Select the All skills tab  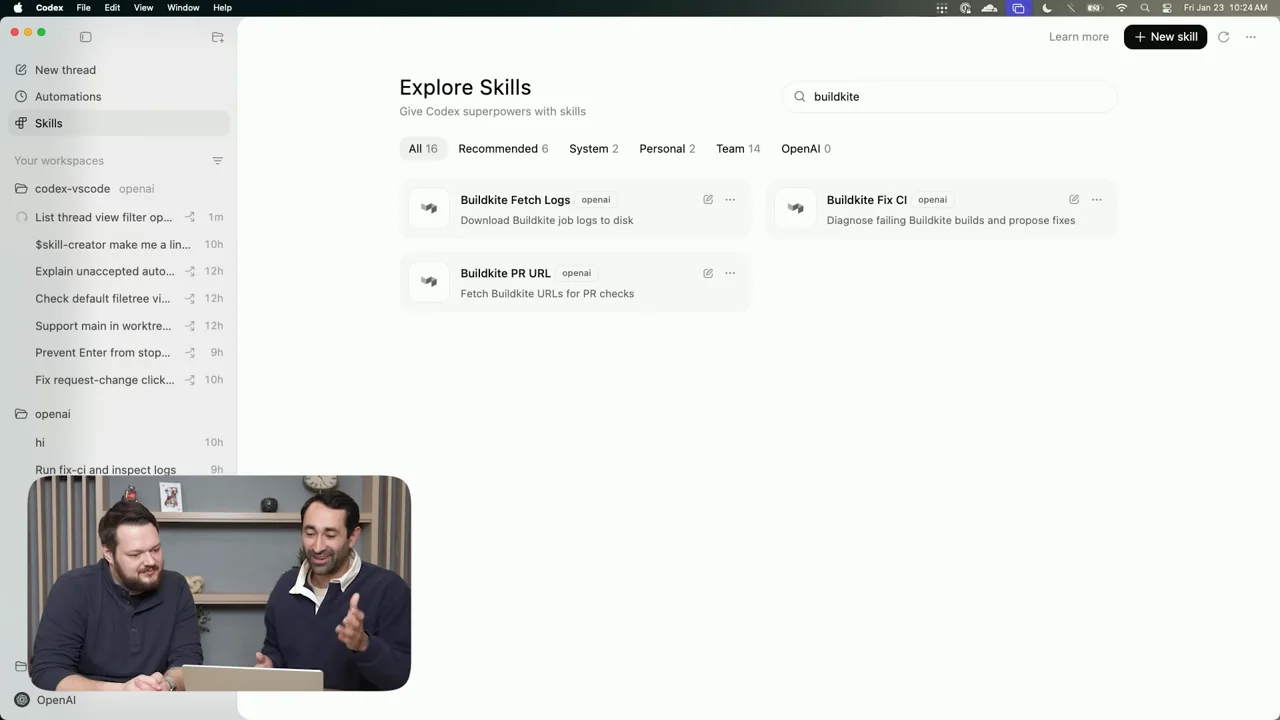coord(423,149)
